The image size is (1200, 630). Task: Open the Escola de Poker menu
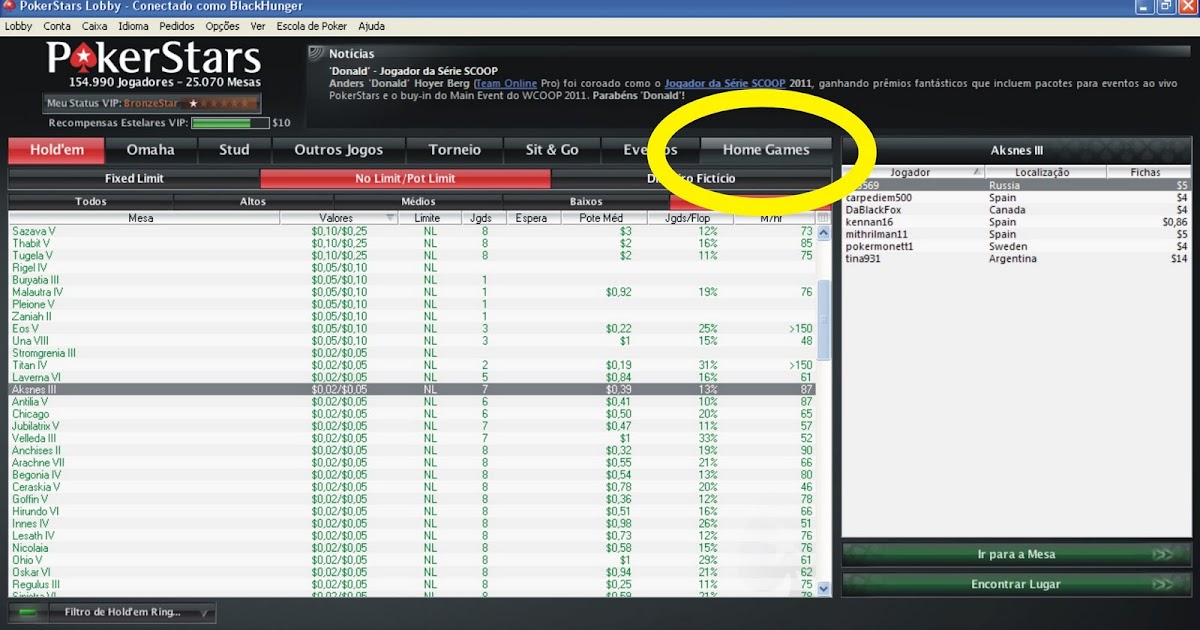(x=311, y=26)
